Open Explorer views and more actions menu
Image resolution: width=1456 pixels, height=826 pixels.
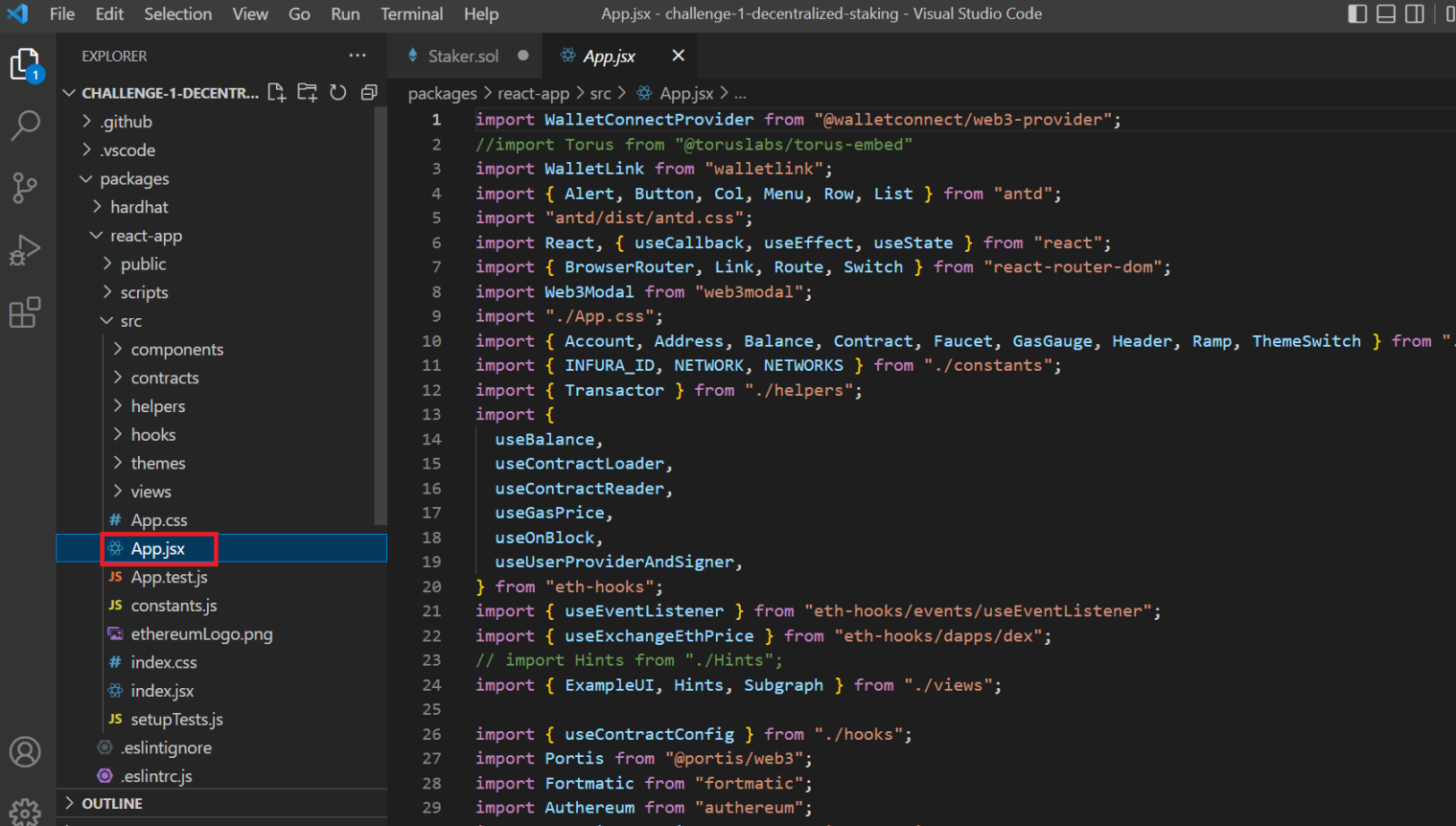point(358,56)
